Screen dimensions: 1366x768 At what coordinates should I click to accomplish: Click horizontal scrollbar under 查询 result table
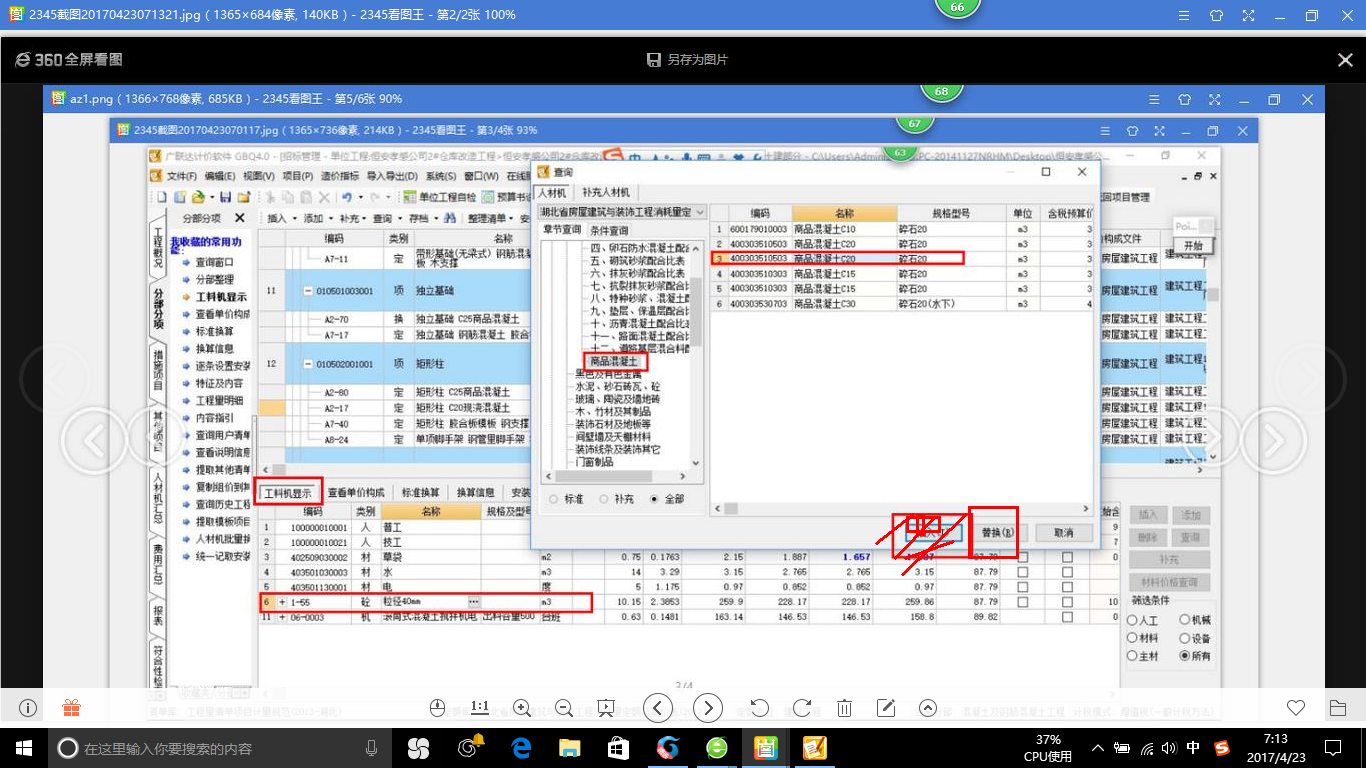tap(900, 510)
